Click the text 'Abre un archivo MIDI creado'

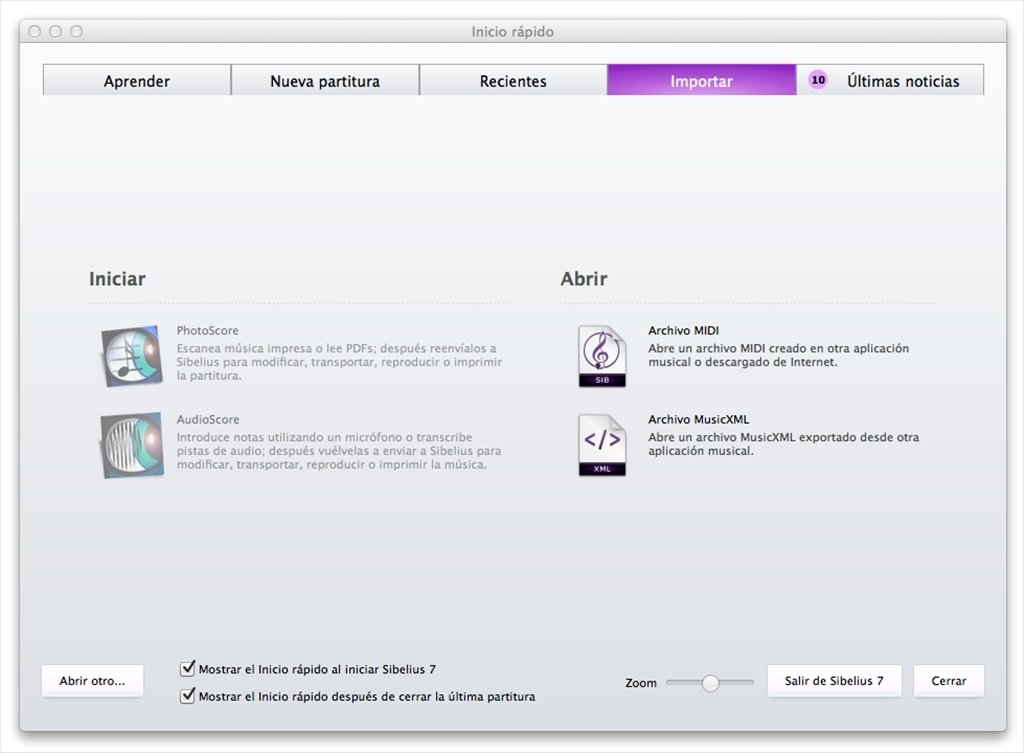[778, 355]
